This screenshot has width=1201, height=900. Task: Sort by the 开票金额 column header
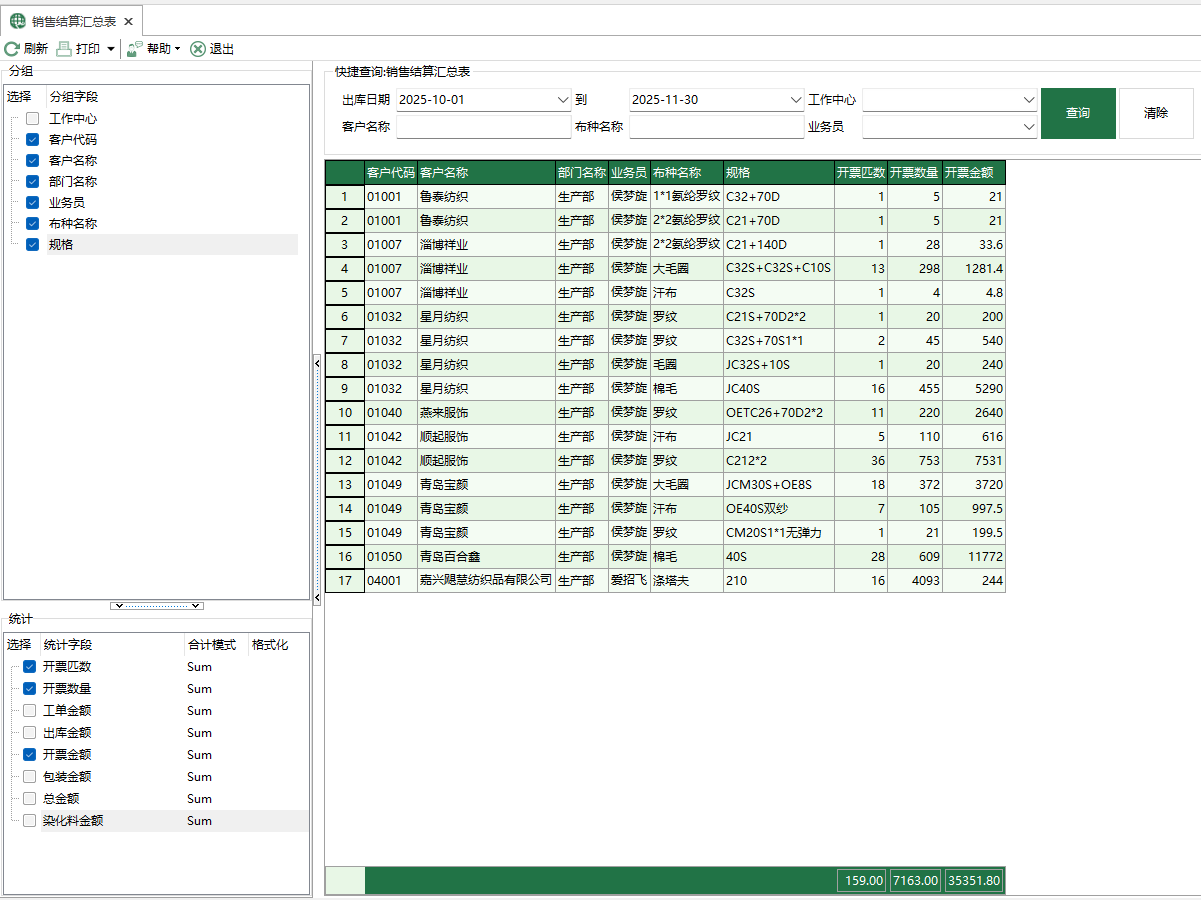tap(973, 172)
